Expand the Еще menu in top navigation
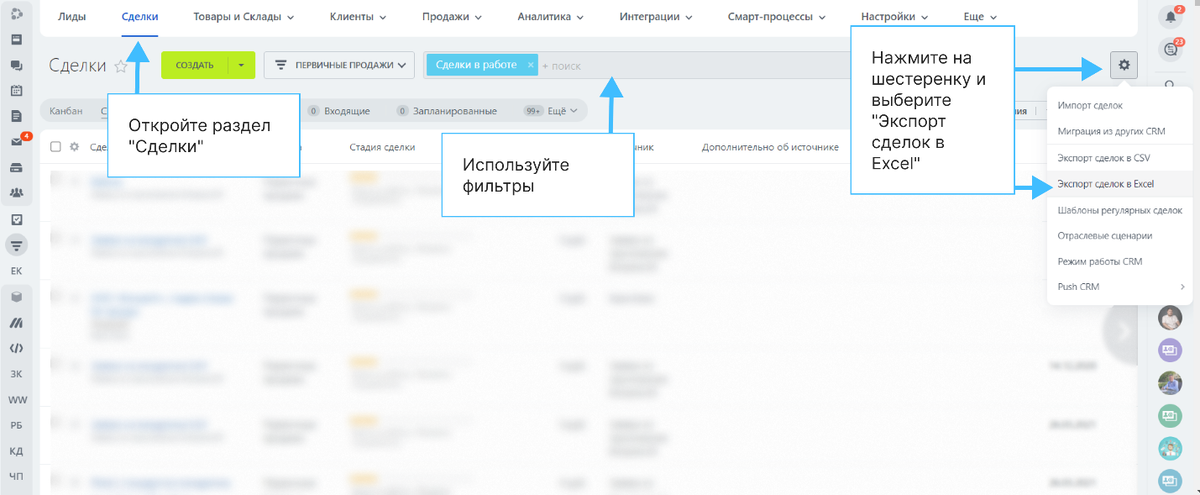This screenshot has height=495, width=1200. tap(979, 17)
